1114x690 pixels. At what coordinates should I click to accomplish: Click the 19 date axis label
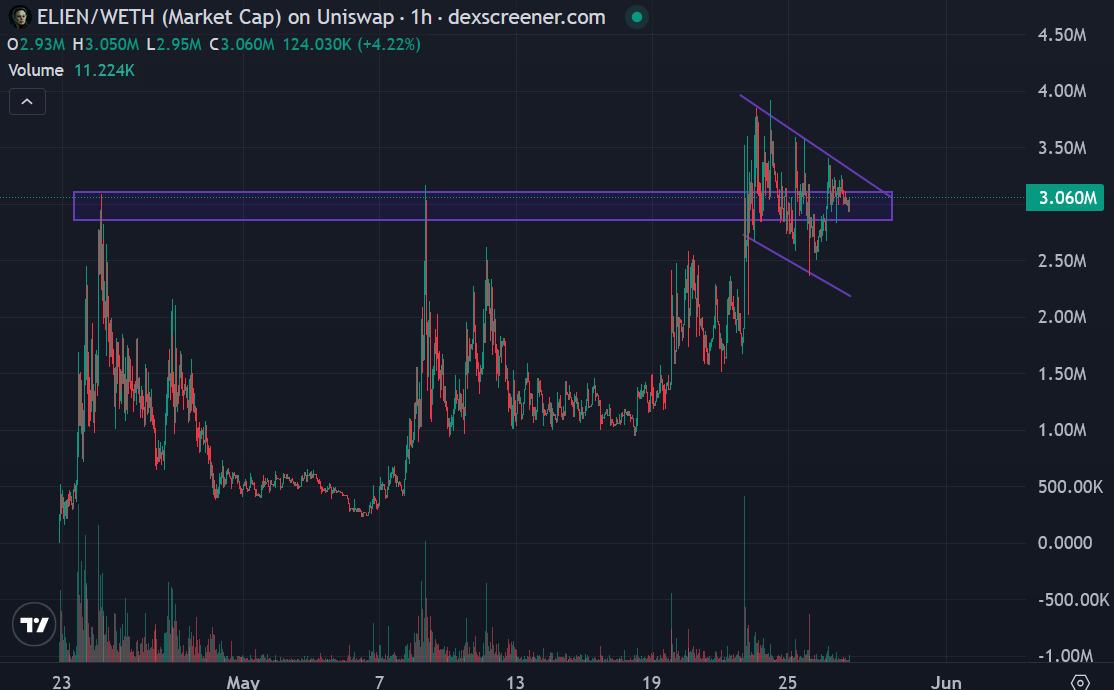651,682
